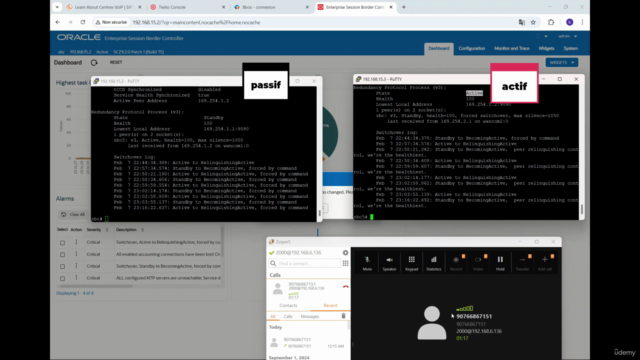Viewport: 640px width, 360px height.
Task: Select checkbox for accounting connections lost alarm
Action: [x=62, y=254]
